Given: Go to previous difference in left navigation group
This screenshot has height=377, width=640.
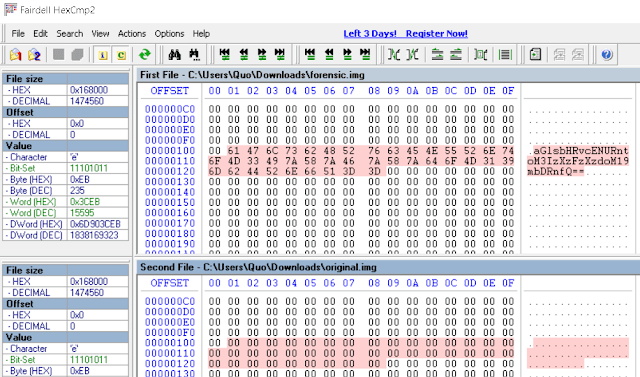Looking at the screenshot, I should pos(244,54).
